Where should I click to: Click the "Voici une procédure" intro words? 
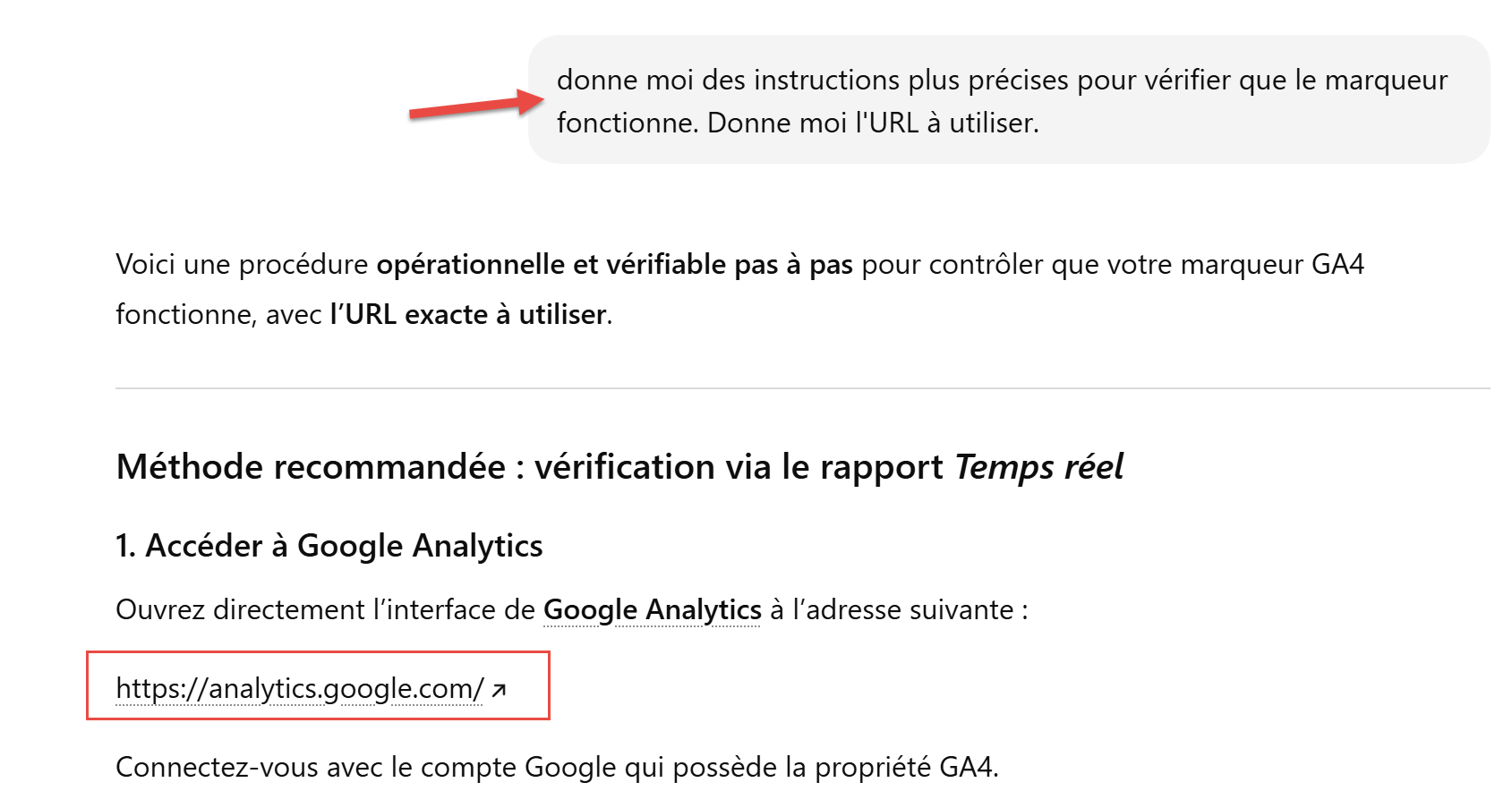[x=241, y=265]
